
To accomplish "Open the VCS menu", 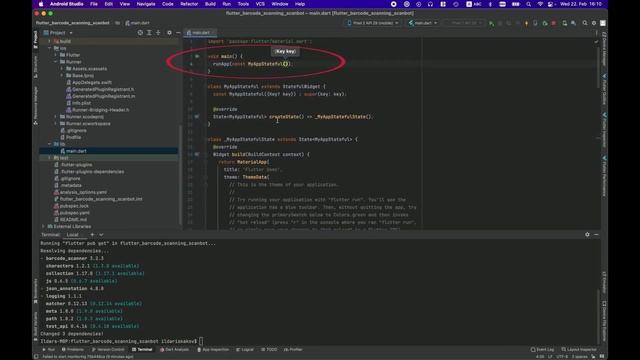I will click(x=260, y=4).
